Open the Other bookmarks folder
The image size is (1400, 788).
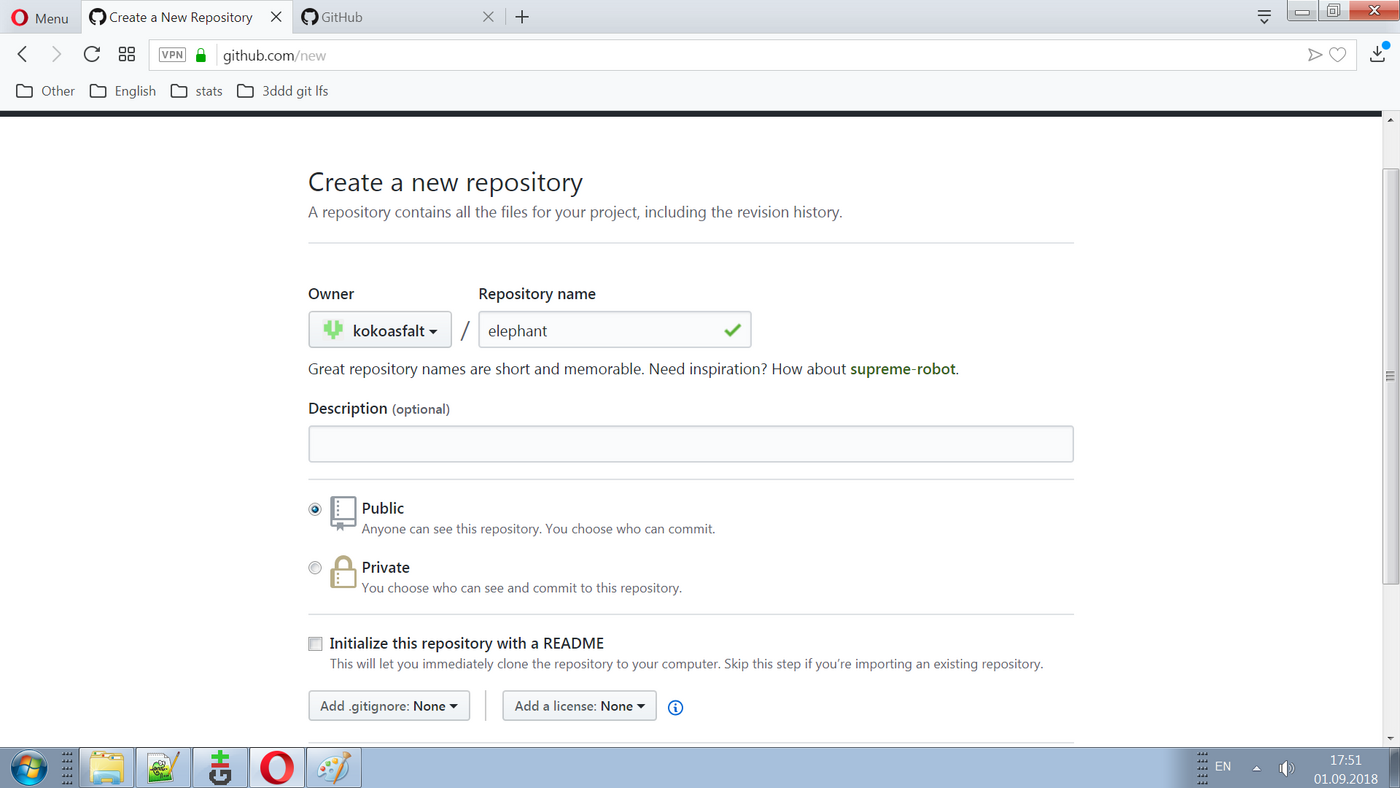46,91
